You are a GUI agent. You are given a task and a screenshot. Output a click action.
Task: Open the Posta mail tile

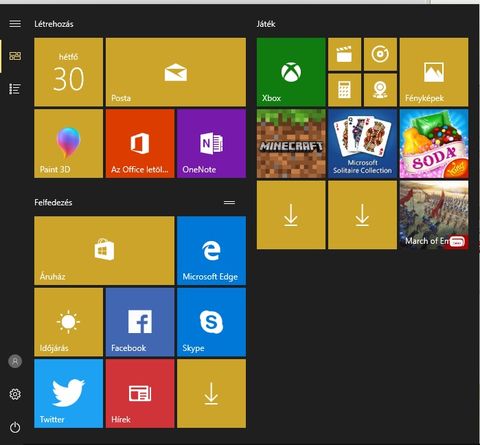click(176, 72)
